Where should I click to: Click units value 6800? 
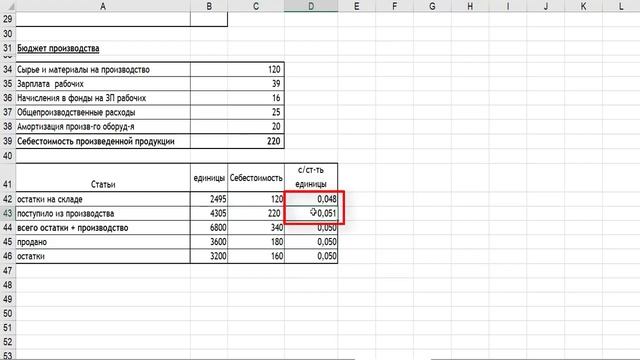(209, 227)
